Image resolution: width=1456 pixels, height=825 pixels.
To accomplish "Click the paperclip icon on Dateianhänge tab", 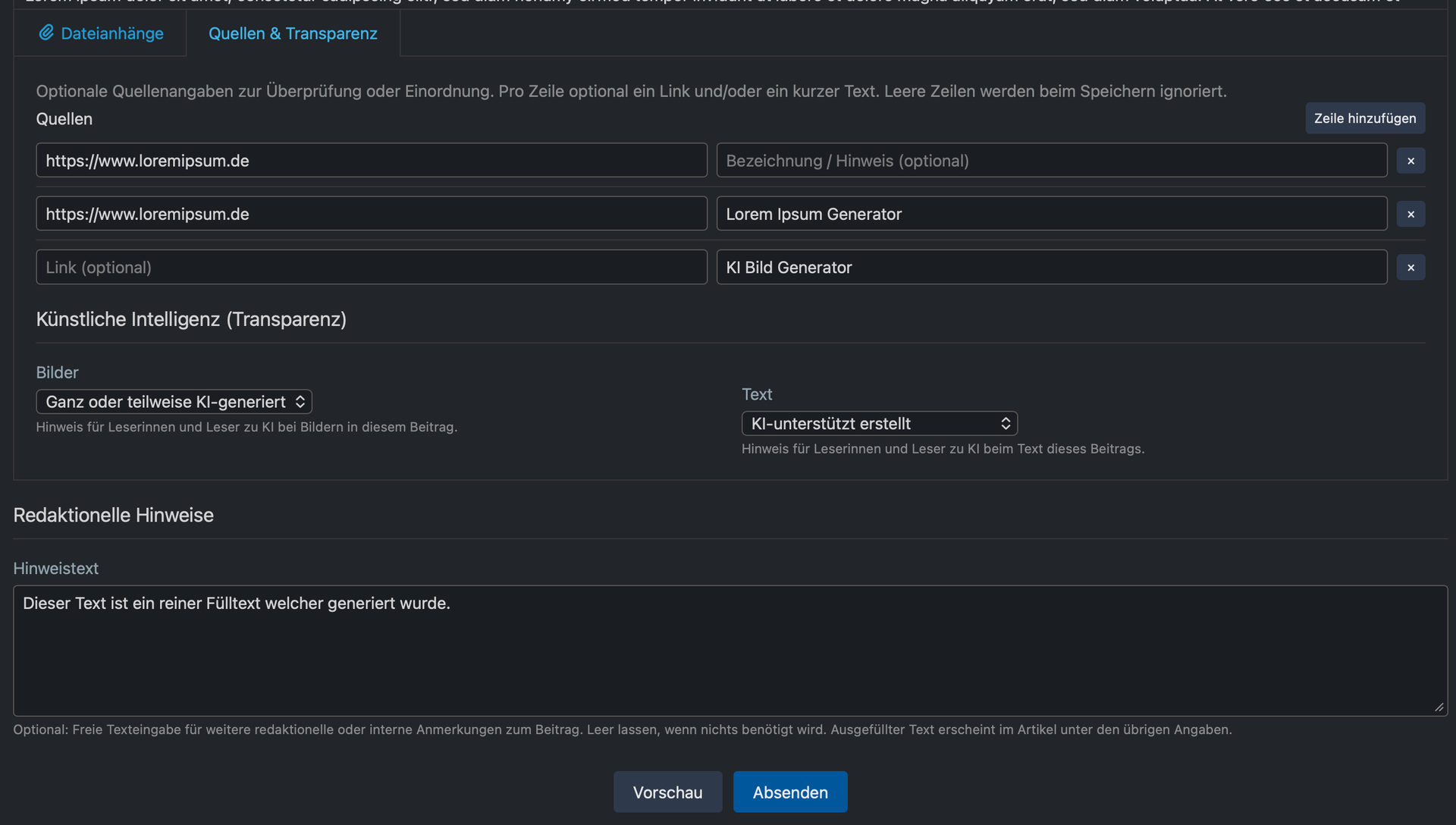I will pyautogui.click(x=46, y=33).
